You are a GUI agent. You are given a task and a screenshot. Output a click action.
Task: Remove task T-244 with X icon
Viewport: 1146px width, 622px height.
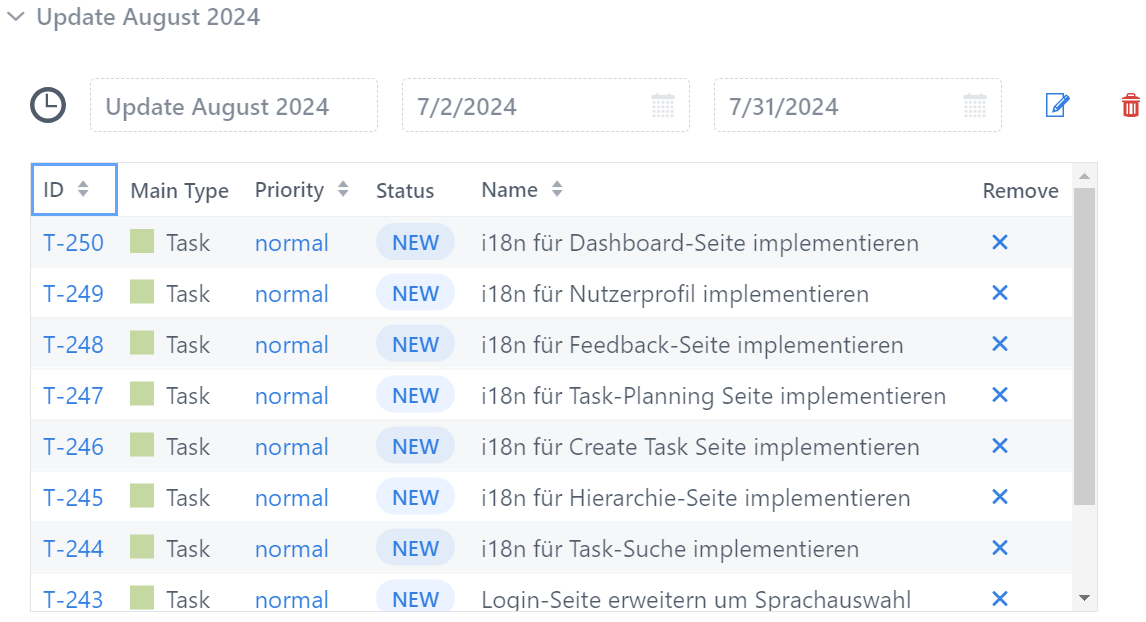pyautogui.click(x=1000, y=547)
